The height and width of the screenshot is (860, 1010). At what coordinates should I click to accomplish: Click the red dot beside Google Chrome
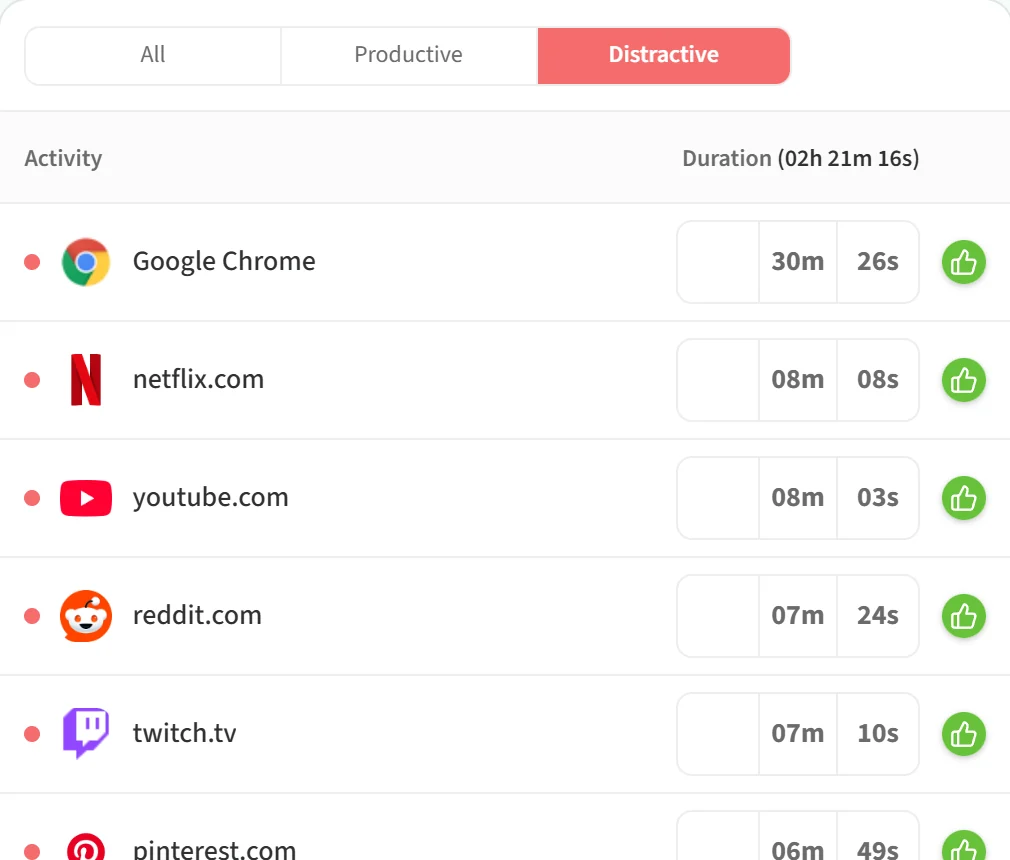click(32, 262)
